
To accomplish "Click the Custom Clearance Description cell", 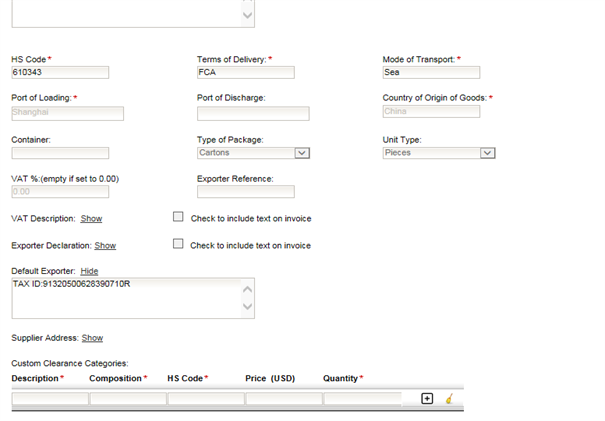I will tap(50, 399).
